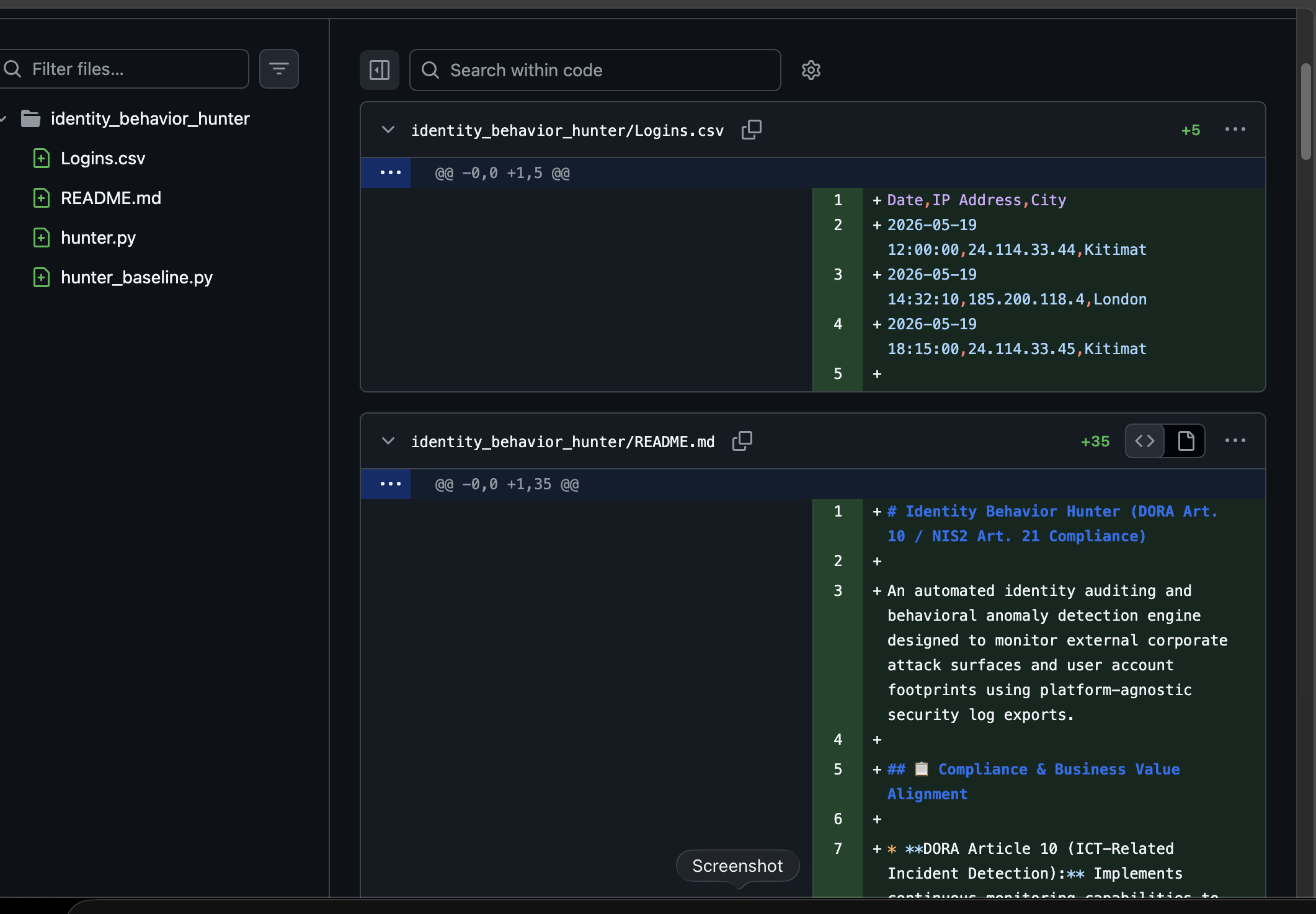Collapse the Logins.csv diff section
This screenshot has height=914, width=1316.
[x=388, y=130]
